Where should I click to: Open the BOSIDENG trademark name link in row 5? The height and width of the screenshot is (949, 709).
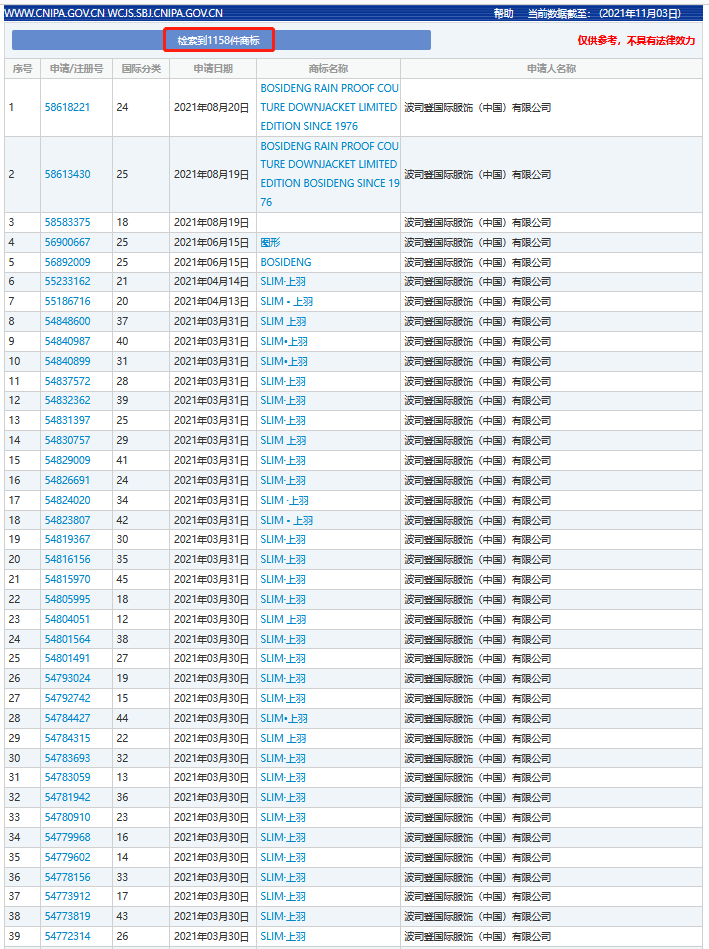coord(286,262)
